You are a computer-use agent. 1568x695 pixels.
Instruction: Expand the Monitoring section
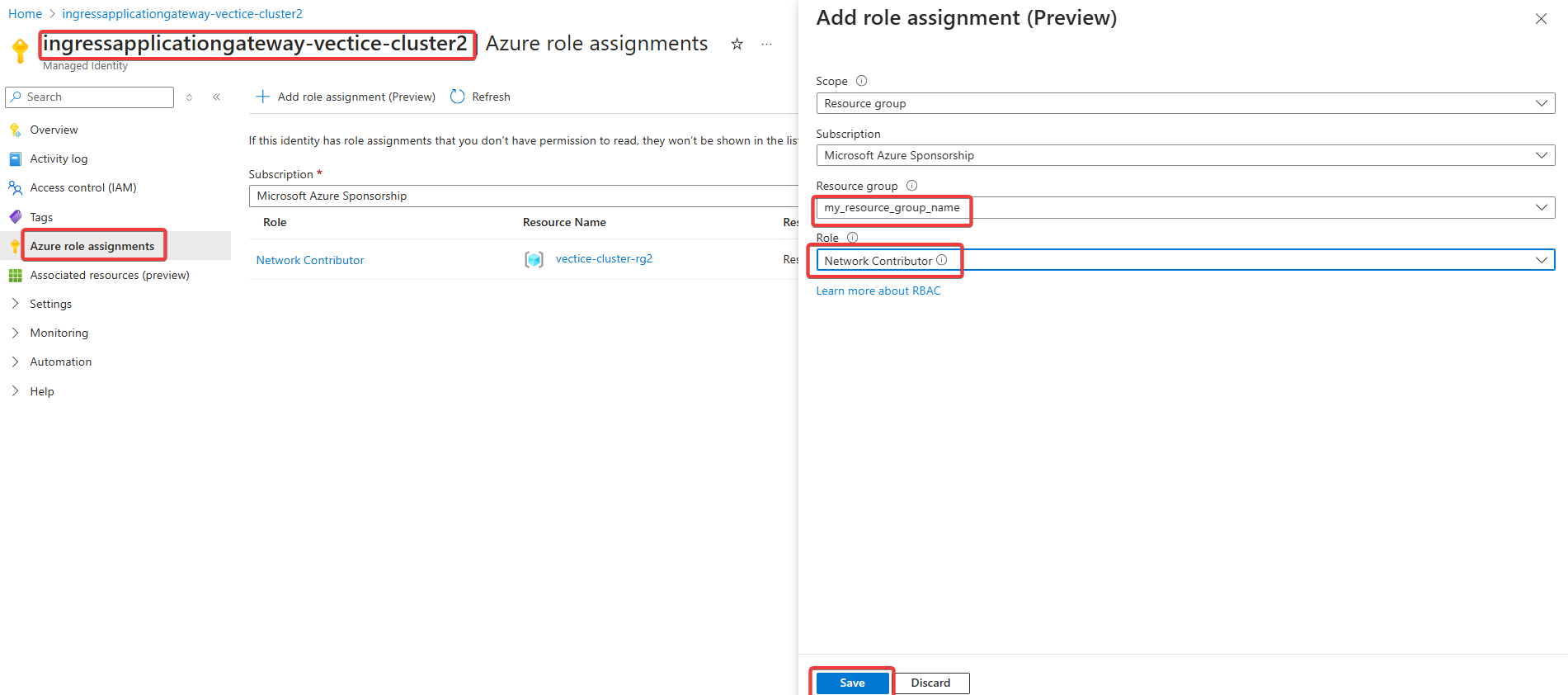click(x=59, y=333)
